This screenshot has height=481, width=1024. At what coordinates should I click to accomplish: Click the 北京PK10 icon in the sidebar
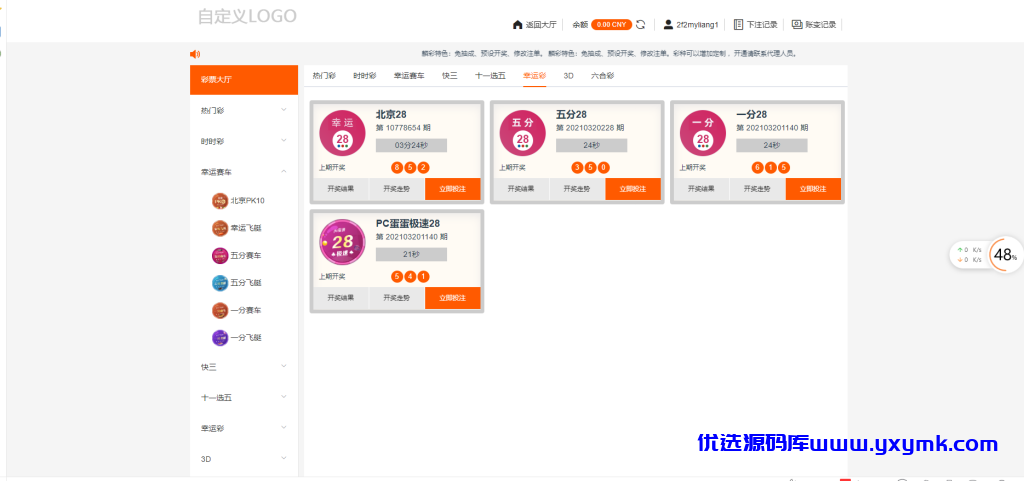pos(220,201)
